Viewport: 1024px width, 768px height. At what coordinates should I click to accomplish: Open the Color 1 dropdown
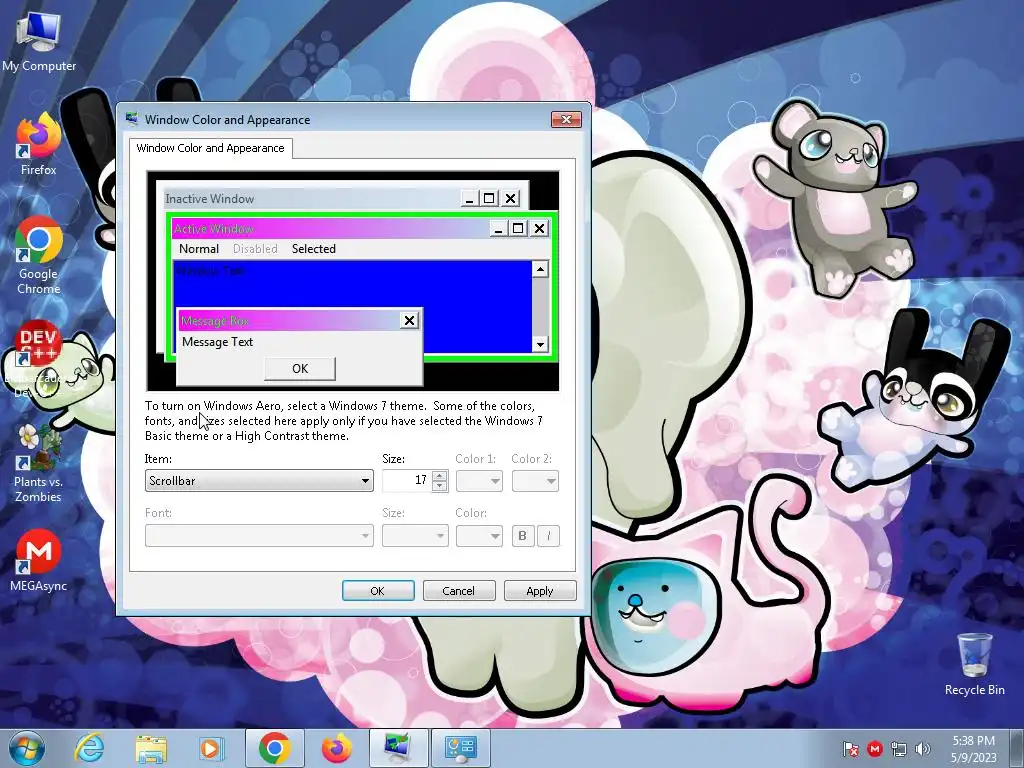point(479,481)
